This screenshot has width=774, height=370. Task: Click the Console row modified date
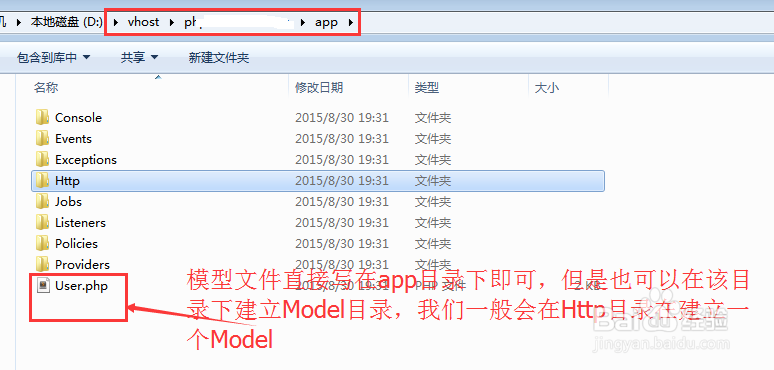pos(342,118)
